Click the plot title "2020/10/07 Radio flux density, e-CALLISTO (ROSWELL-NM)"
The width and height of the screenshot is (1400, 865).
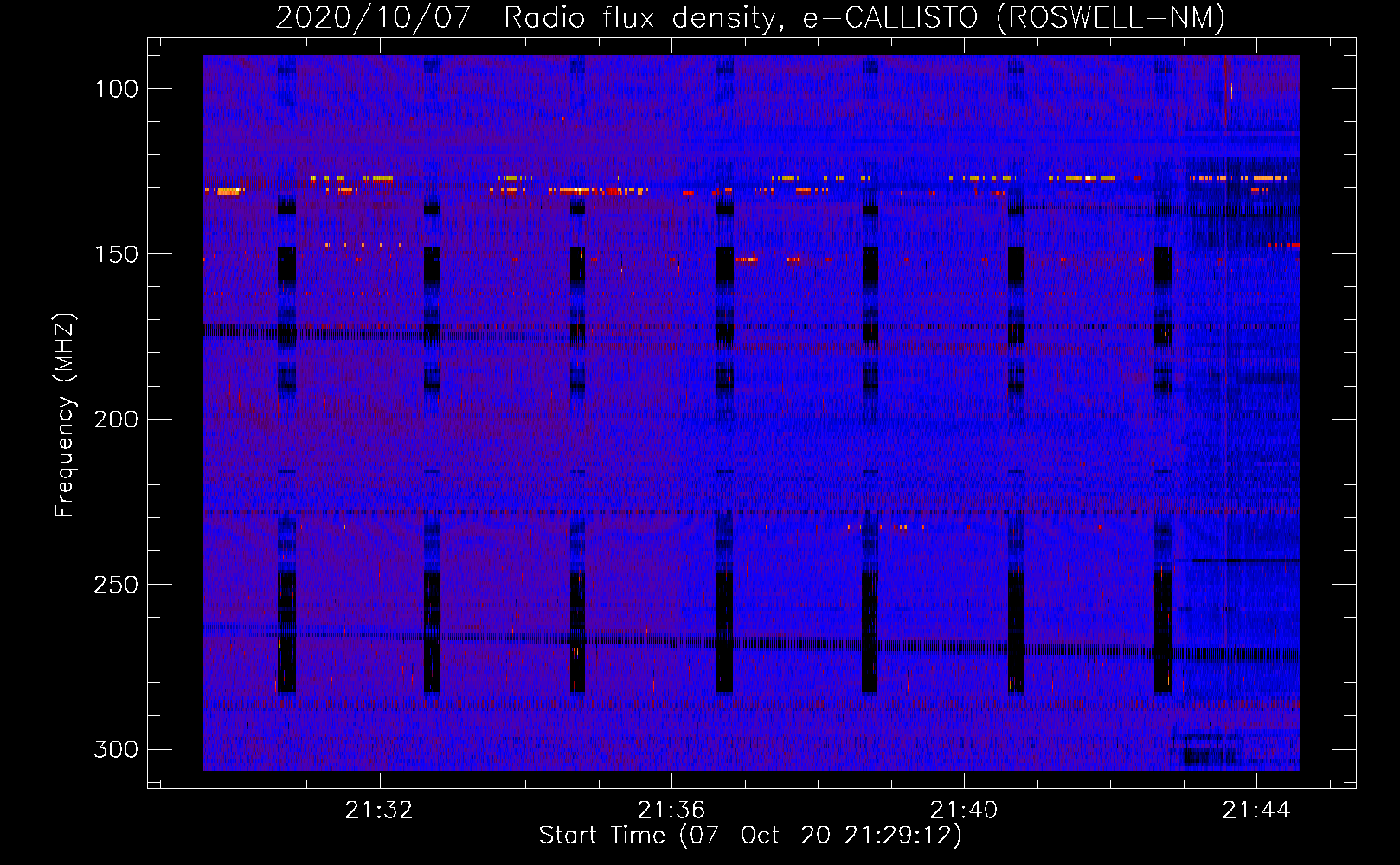point(750,17)
